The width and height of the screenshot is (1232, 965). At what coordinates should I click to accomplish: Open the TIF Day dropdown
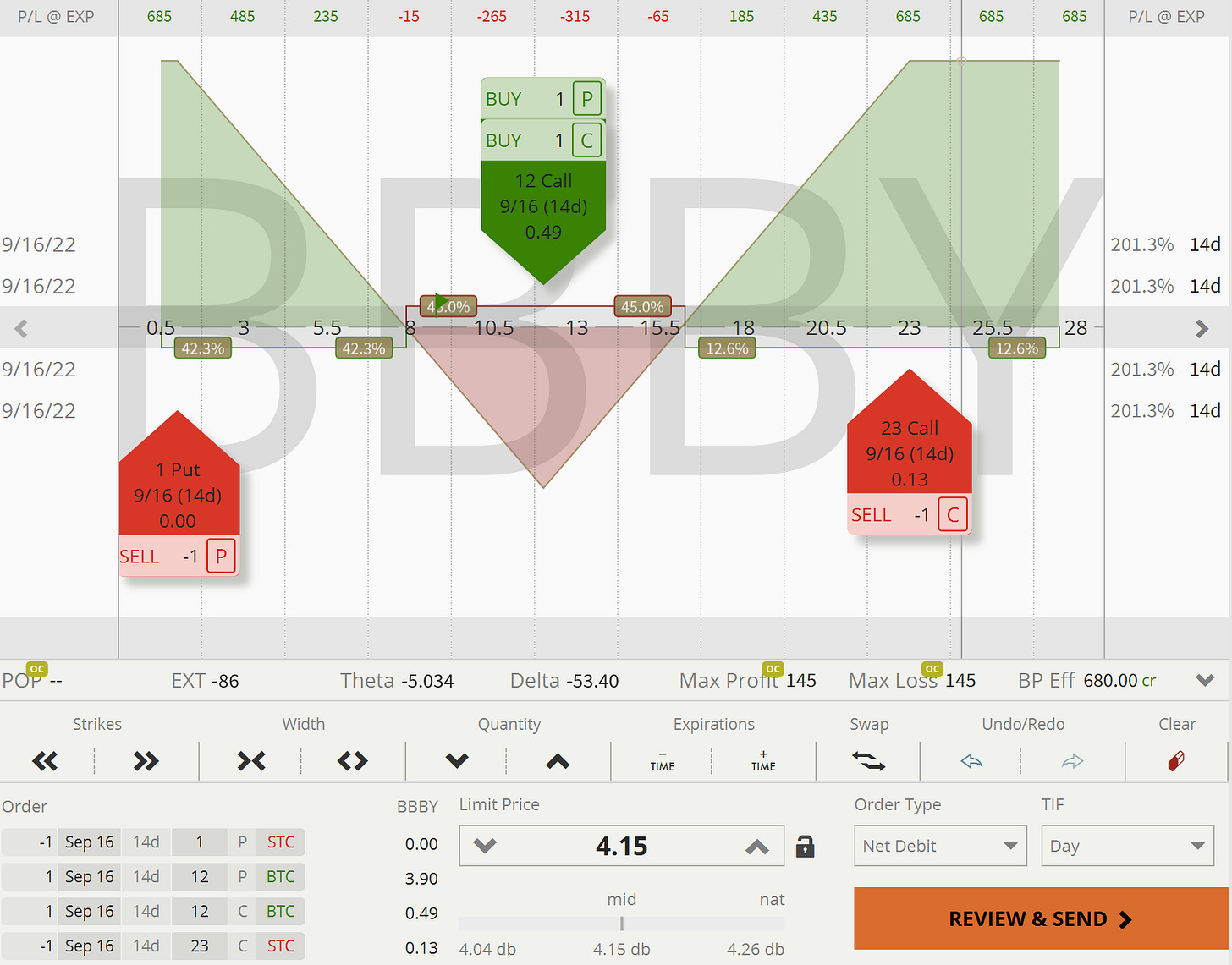(1127, 846)
